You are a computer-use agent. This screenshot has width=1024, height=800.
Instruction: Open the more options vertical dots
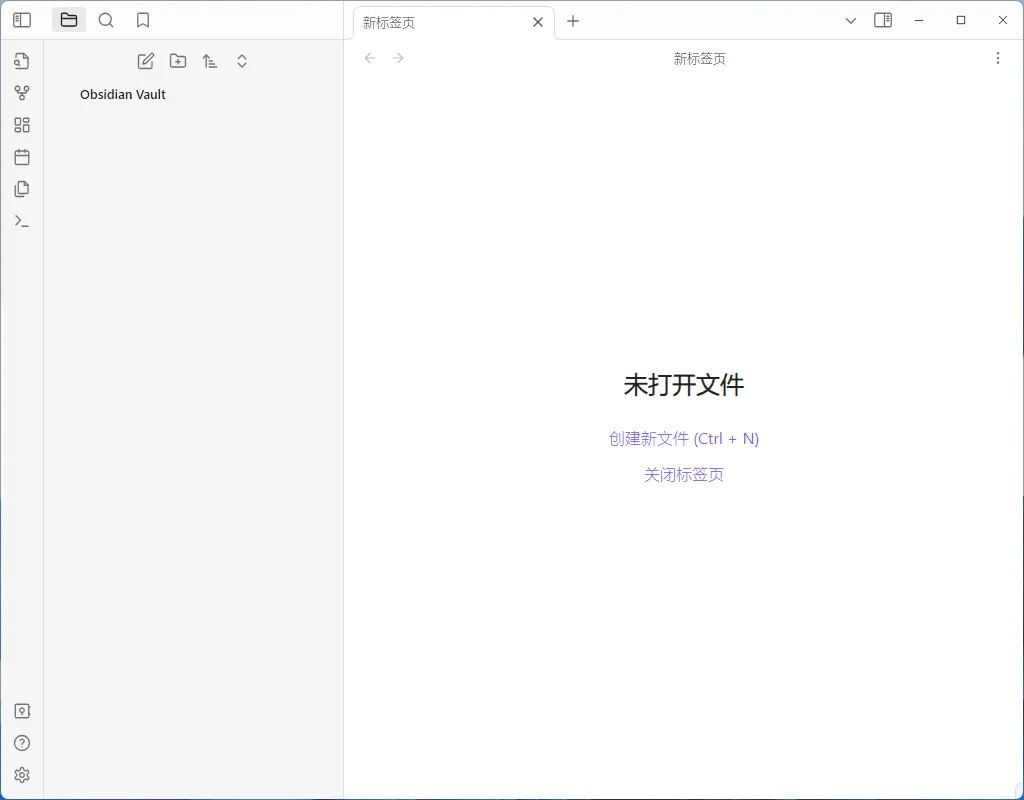[x=997, y=58]
